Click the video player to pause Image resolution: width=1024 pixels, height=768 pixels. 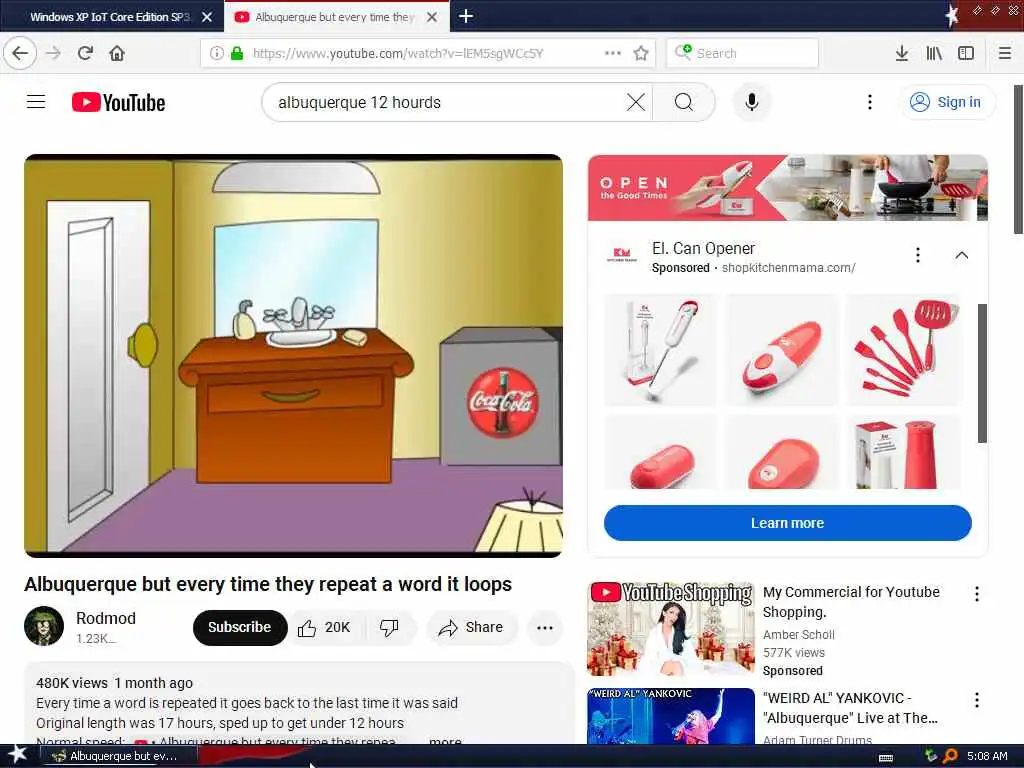(x=293, y=356)
